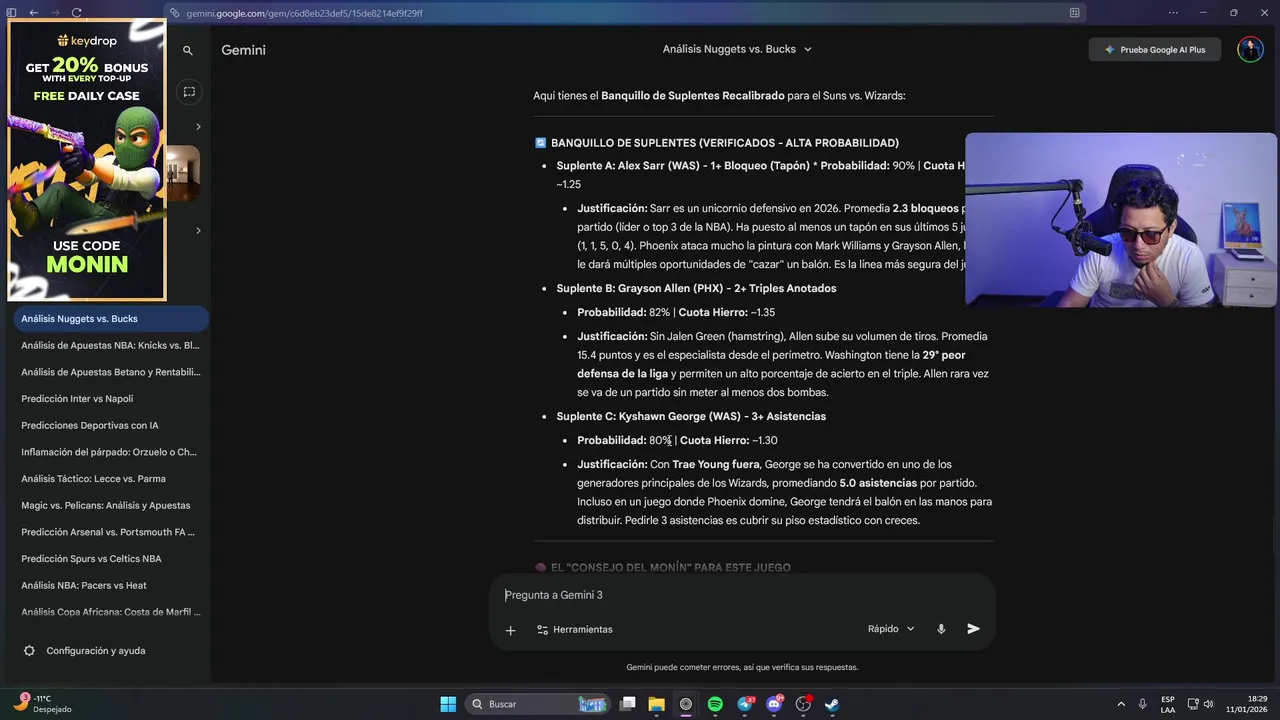The image size is (1280, 720).
Task: Click the ESP LAA language indicator
Action: pyautogui.click(x=1168, y=704)
